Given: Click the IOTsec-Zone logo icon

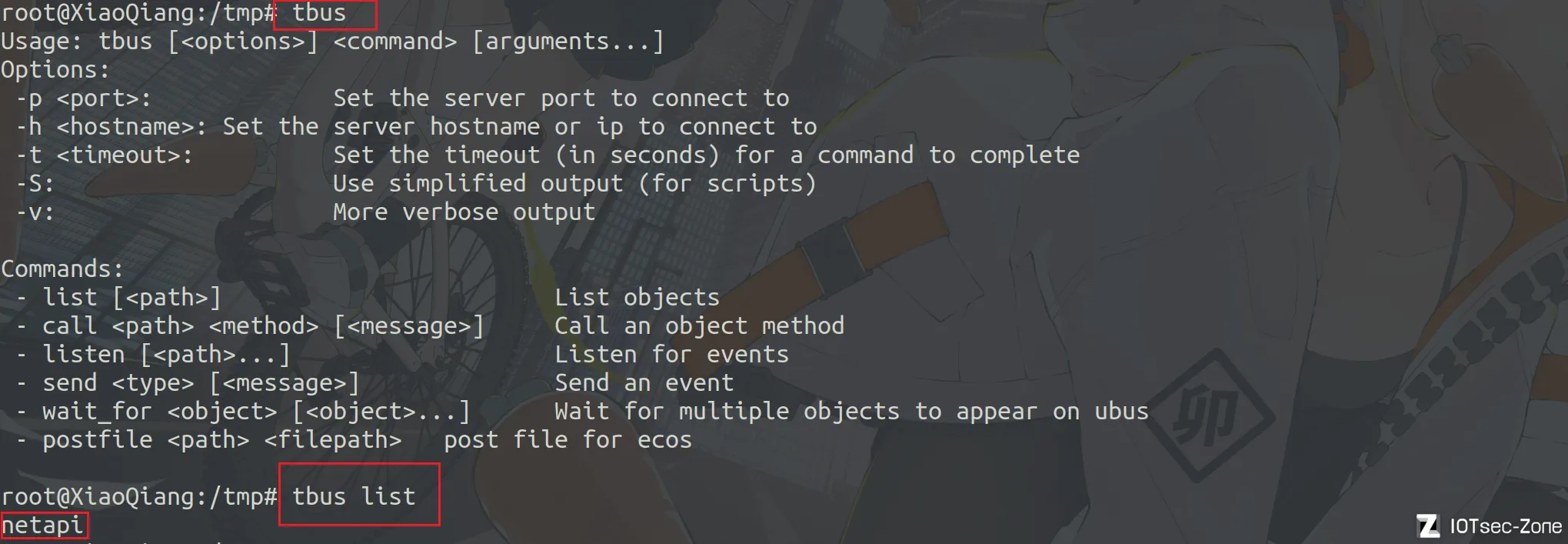Looking at the screenshot, I should click(1428, 526).
